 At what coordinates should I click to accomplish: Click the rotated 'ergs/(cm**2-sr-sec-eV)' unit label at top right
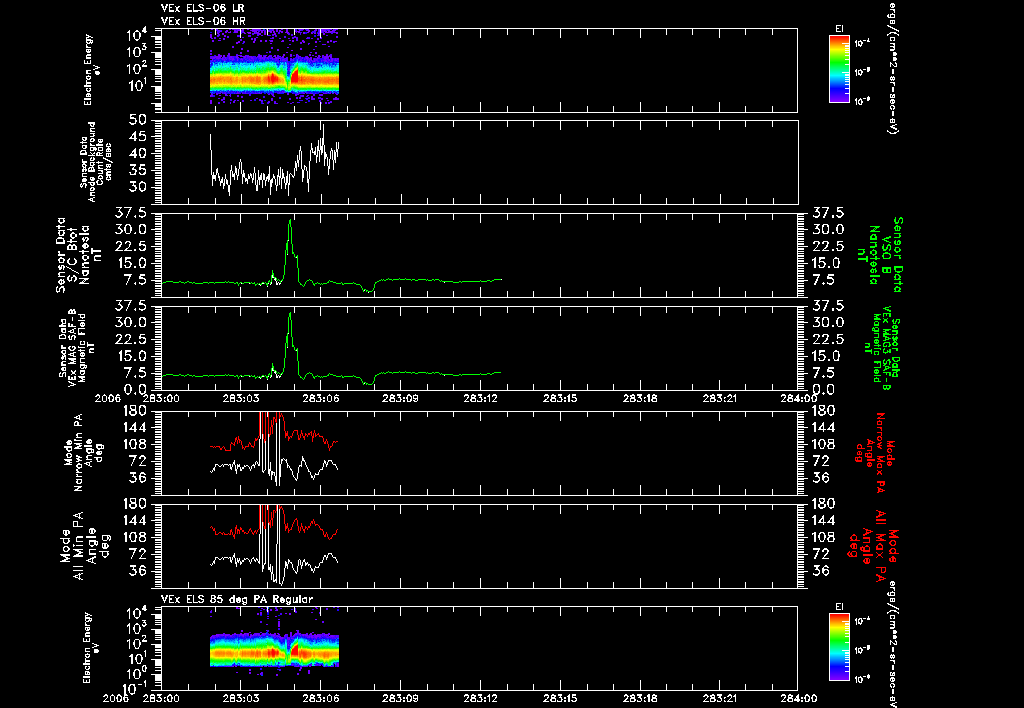tap(891, 69)
